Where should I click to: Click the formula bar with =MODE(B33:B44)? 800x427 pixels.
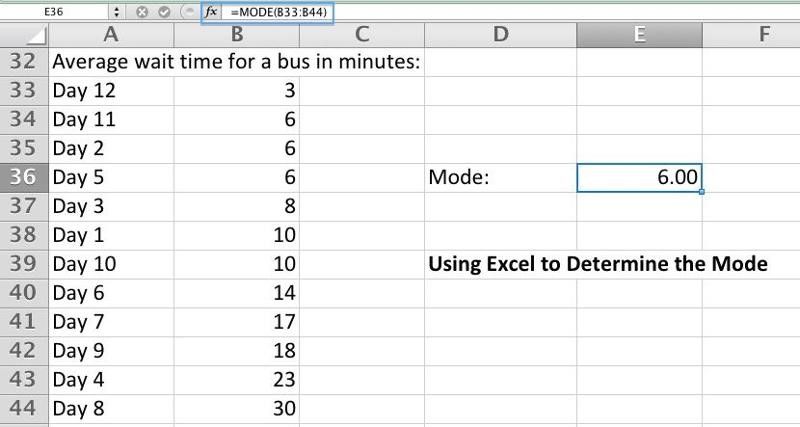coord(280,13)
